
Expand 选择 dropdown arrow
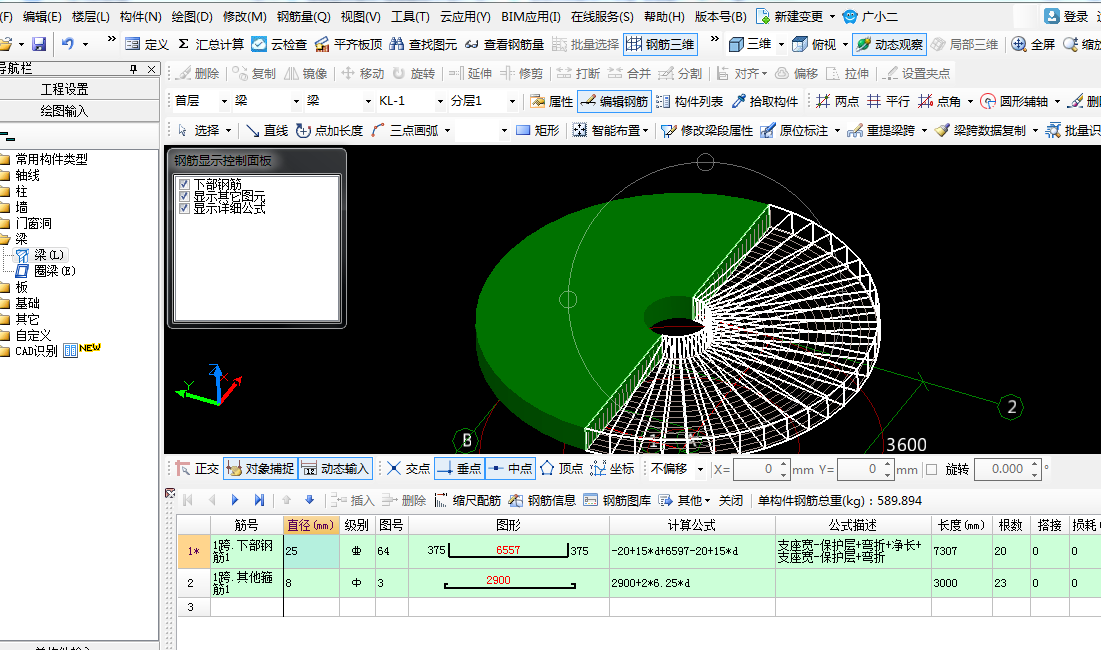click(227, 131)
